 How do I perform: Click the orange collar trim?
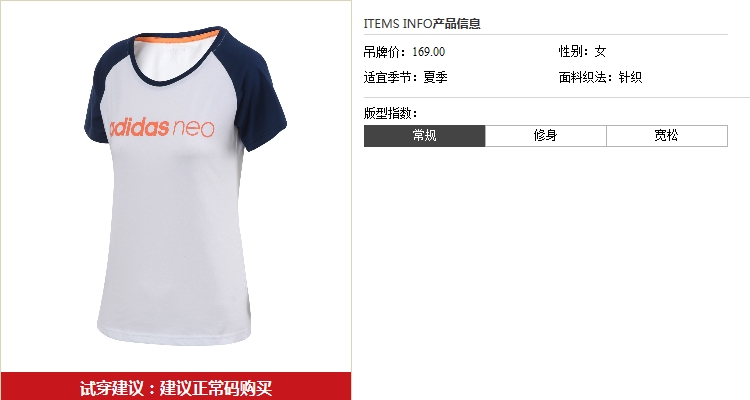(178, 36)
